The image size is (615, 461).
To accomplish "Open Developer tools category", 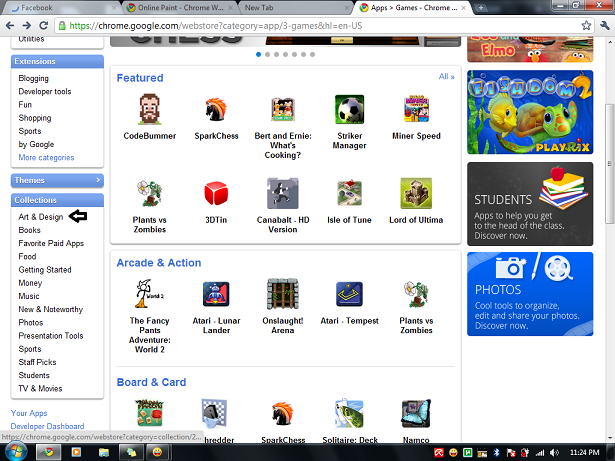I will pos(45,91).
